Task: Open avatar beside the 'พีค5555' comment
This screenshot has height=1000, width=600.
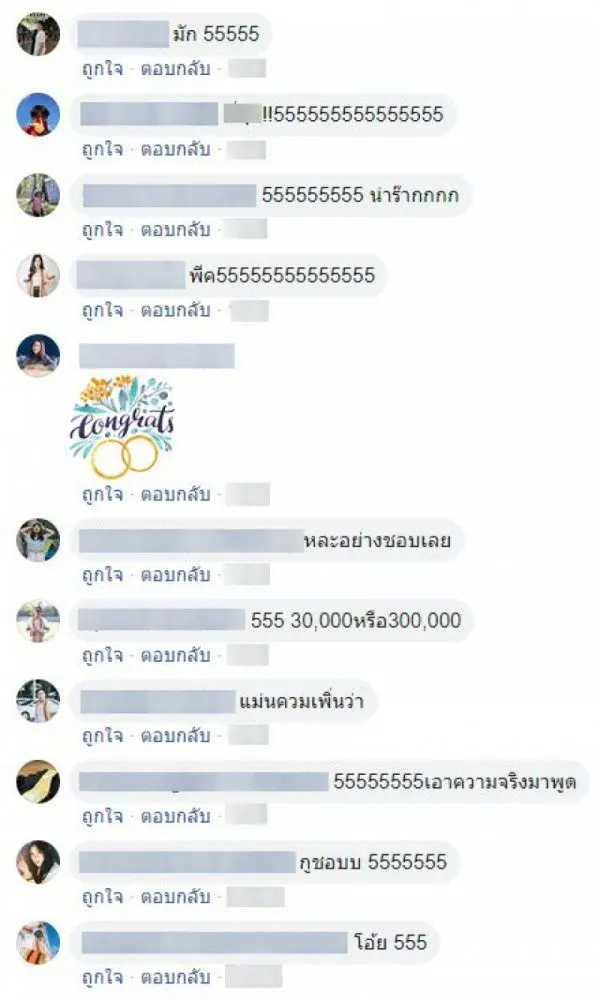Action: (38, 276)
